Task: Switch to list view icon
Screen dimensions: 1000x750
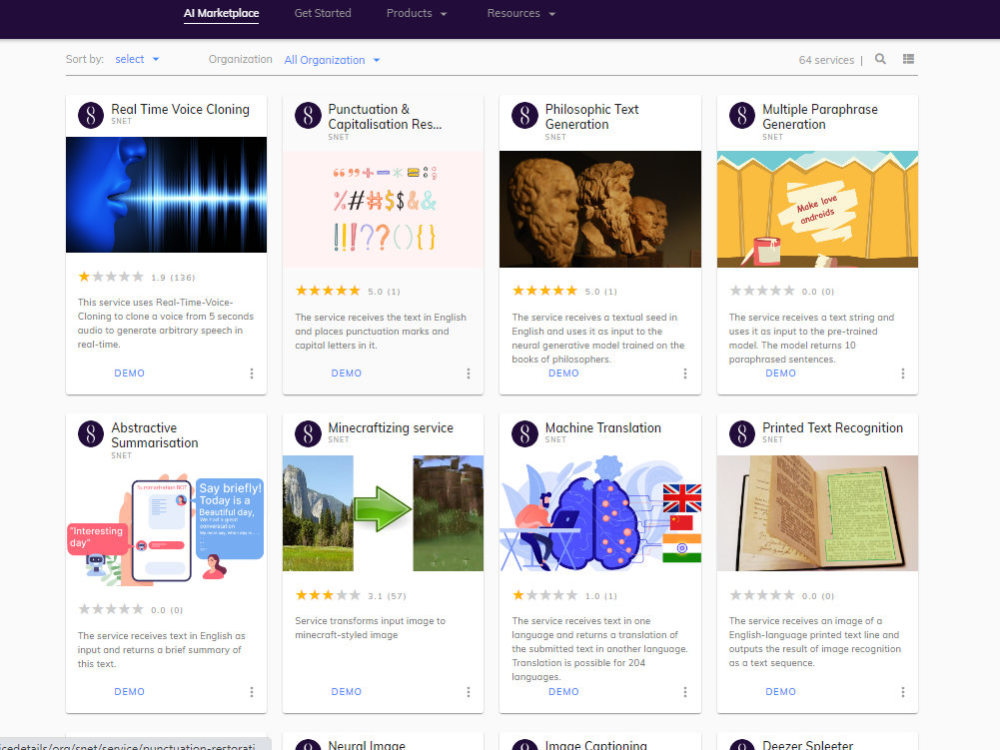Action: pos(908,59)
